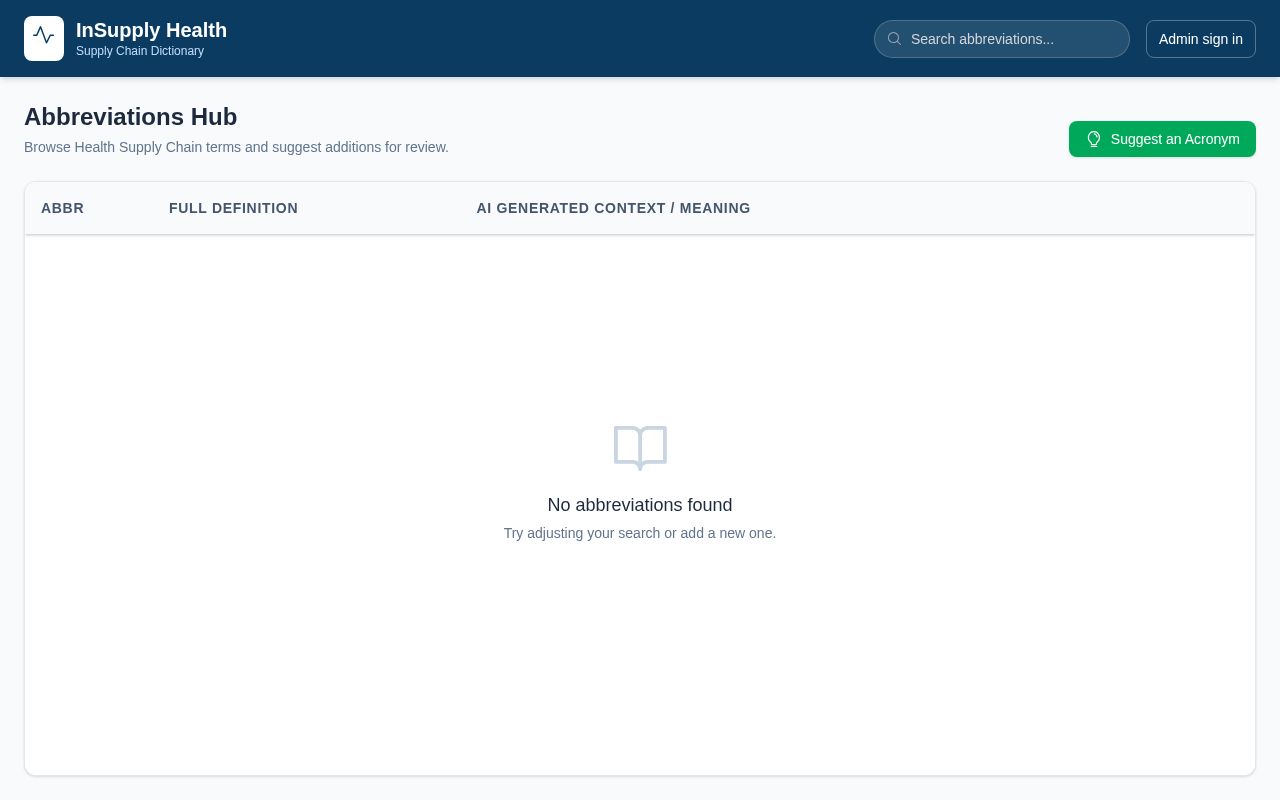Viewport: 1280px width, 800px height.
Task: Select the FULL DEFINITION column header
Action: click(233, 208)
